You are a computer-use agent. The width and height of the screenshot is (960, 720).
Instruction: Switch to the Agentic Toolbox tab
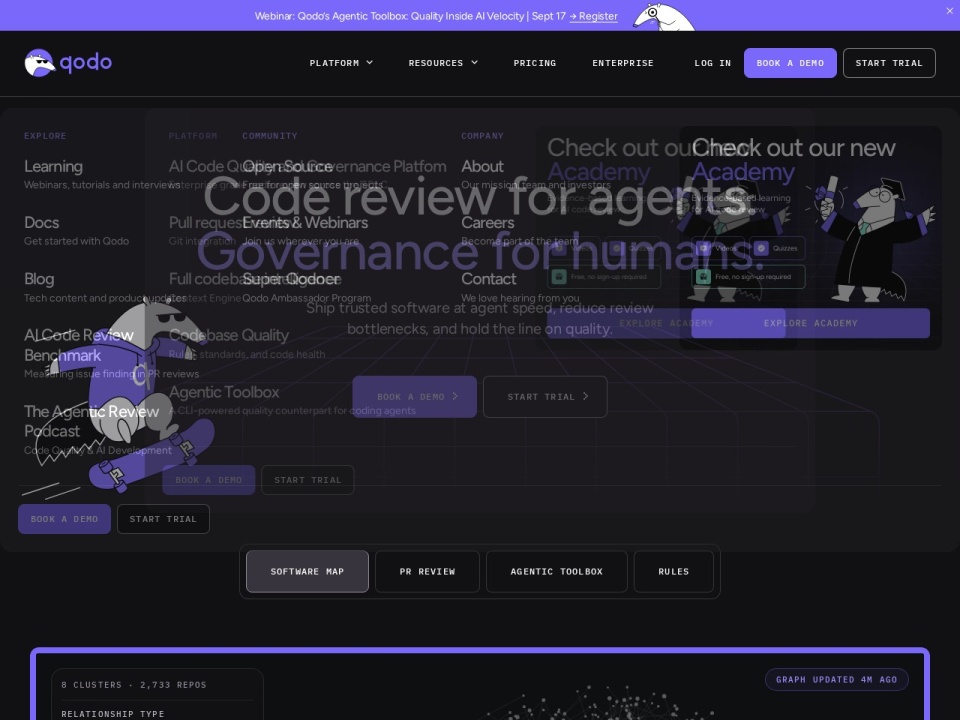[557, 571]
